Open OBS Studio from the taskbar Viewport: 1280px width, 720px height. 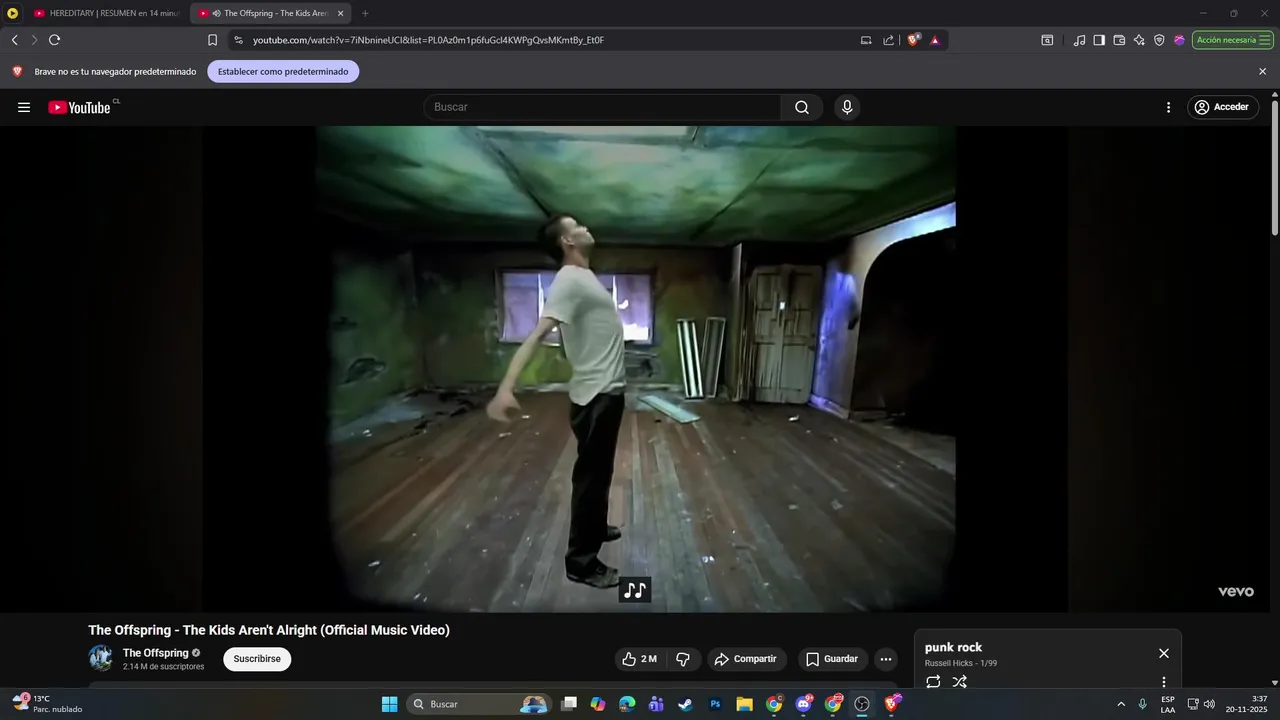click(861, 704)
